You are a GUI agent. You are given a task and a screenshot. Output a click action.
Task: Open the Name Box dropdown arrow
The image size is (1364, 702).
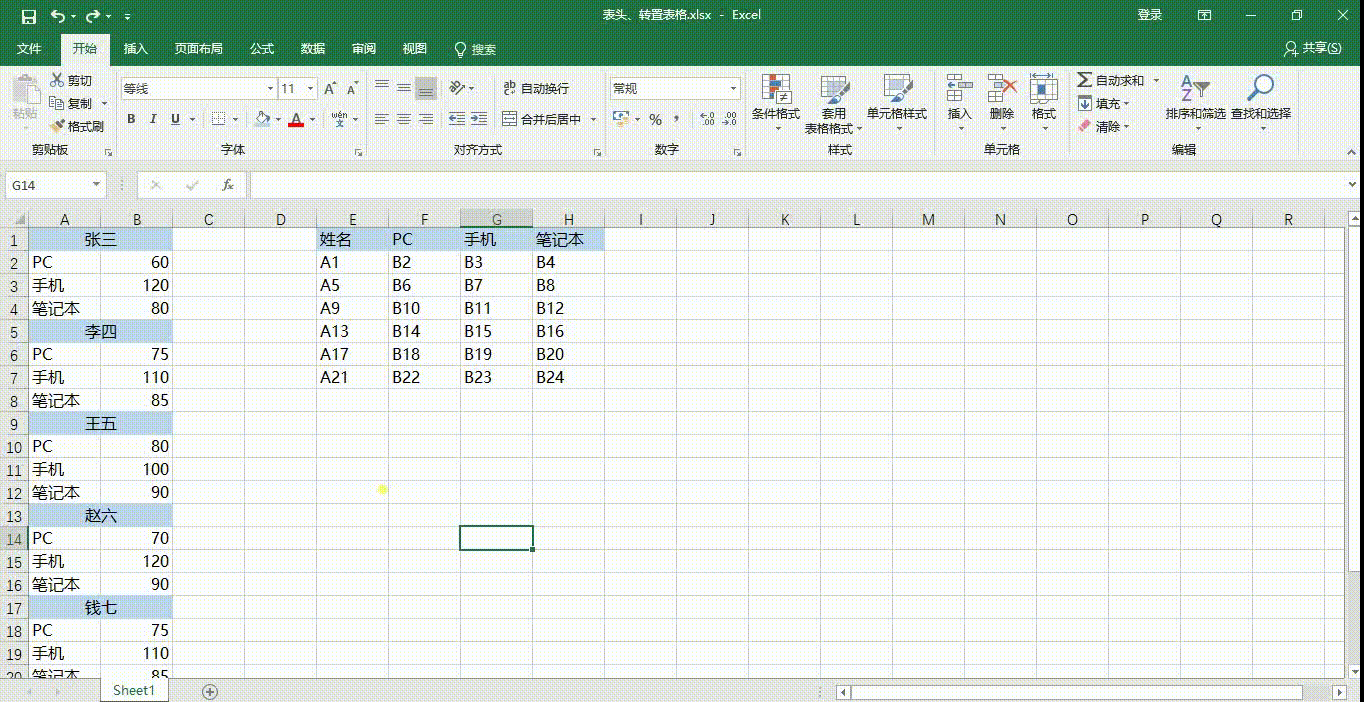(x=97, y=185)
